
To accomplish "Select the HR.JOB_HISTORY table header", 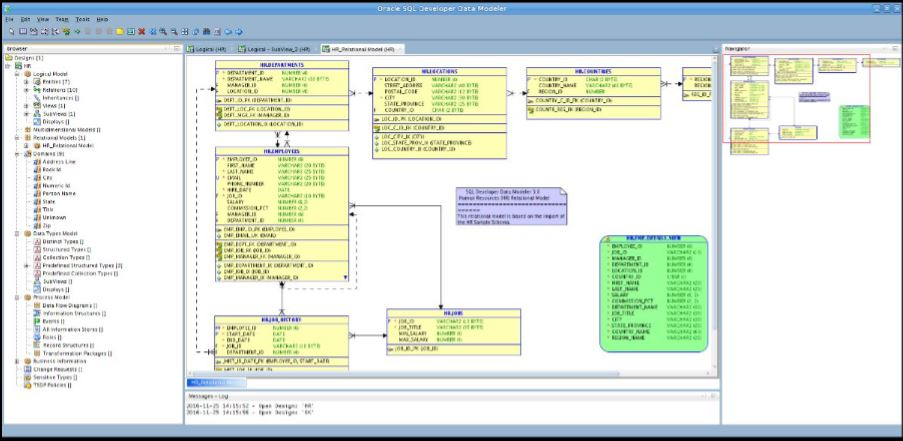I will [x=282, y=319].
